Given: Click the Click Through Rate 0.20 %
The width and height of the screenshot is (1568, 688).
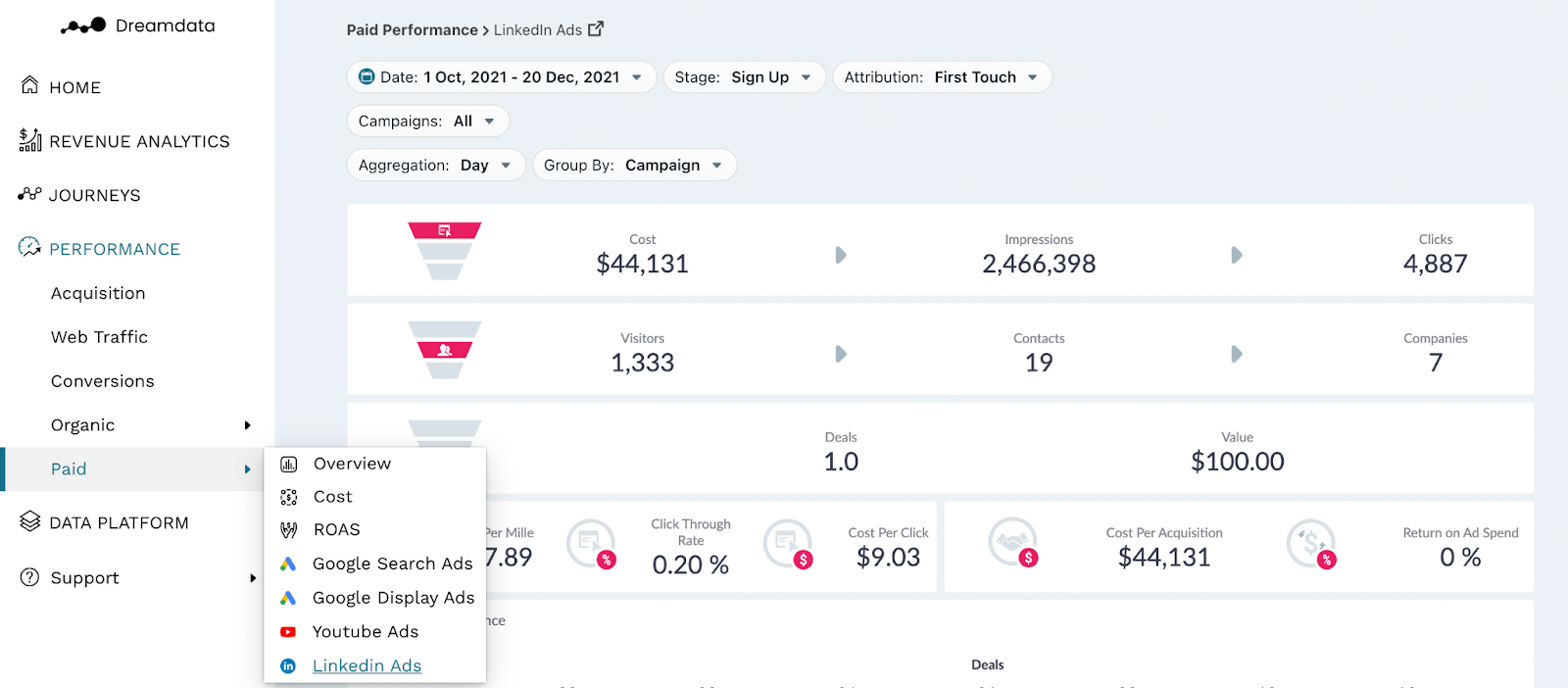Looking at the screenshot, I should click(691, 565).
